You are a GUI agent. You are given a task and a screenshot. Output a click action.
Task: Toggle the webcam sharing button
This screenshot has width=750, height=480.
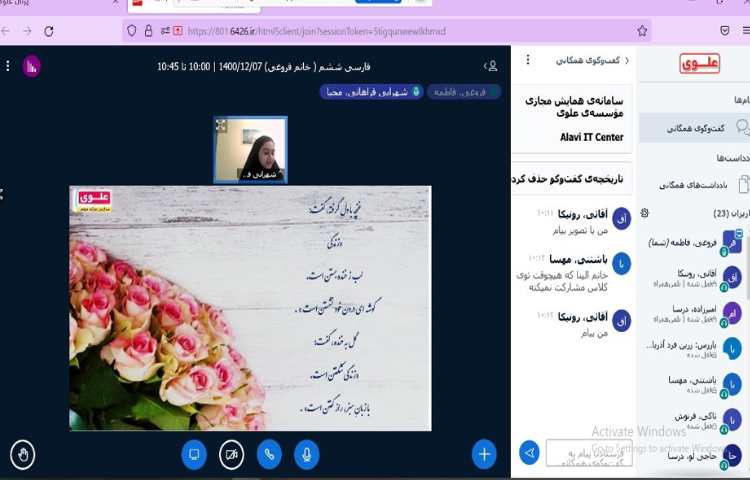pos(232,454)
